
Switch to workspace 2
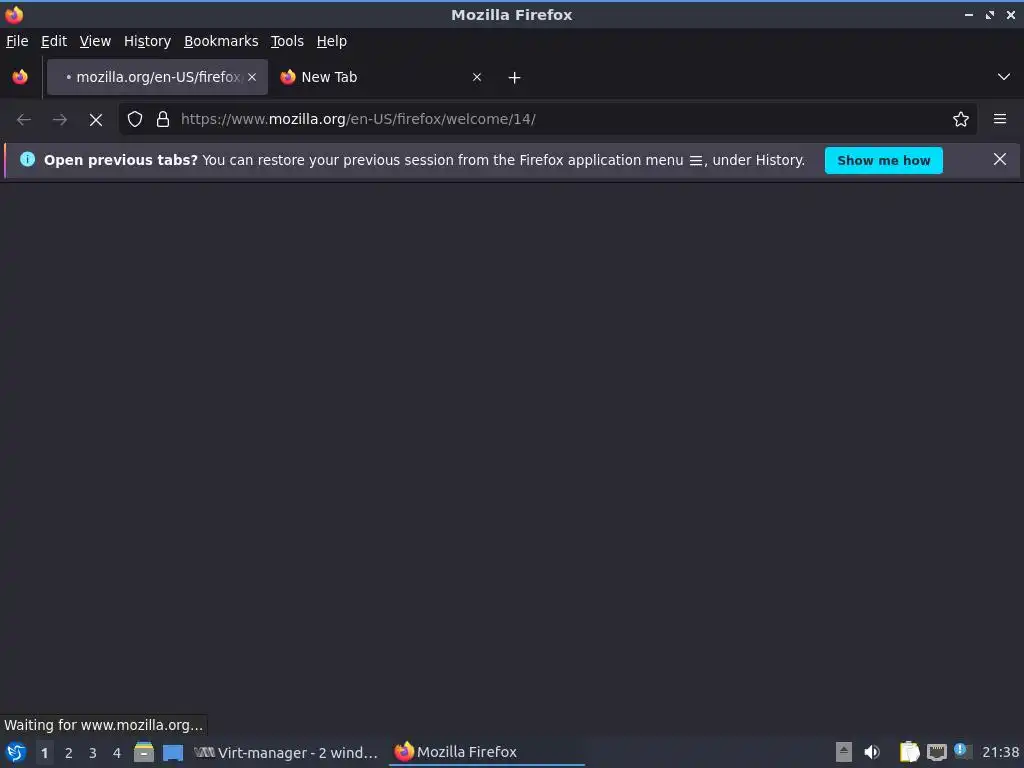click(69, 753)
